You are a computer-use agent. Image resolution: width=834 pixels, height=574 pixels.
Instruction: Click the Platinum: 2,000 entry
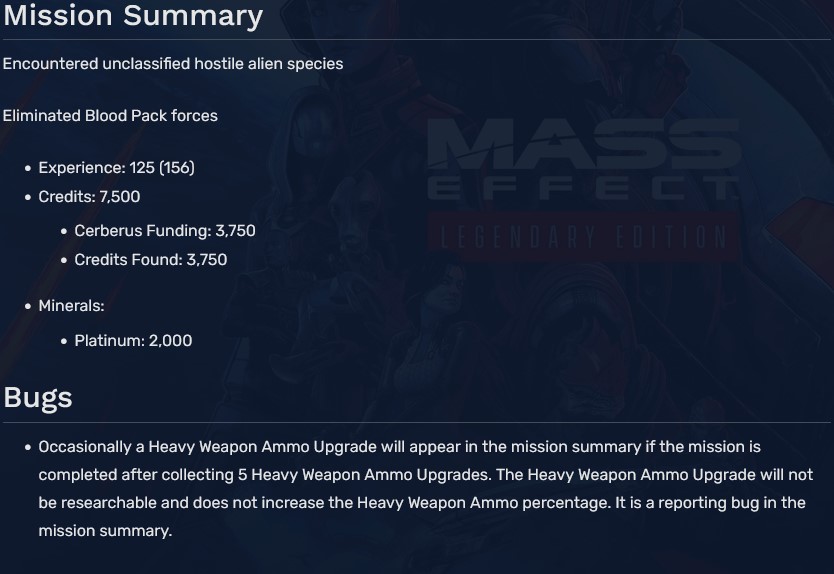pos(133,341)
